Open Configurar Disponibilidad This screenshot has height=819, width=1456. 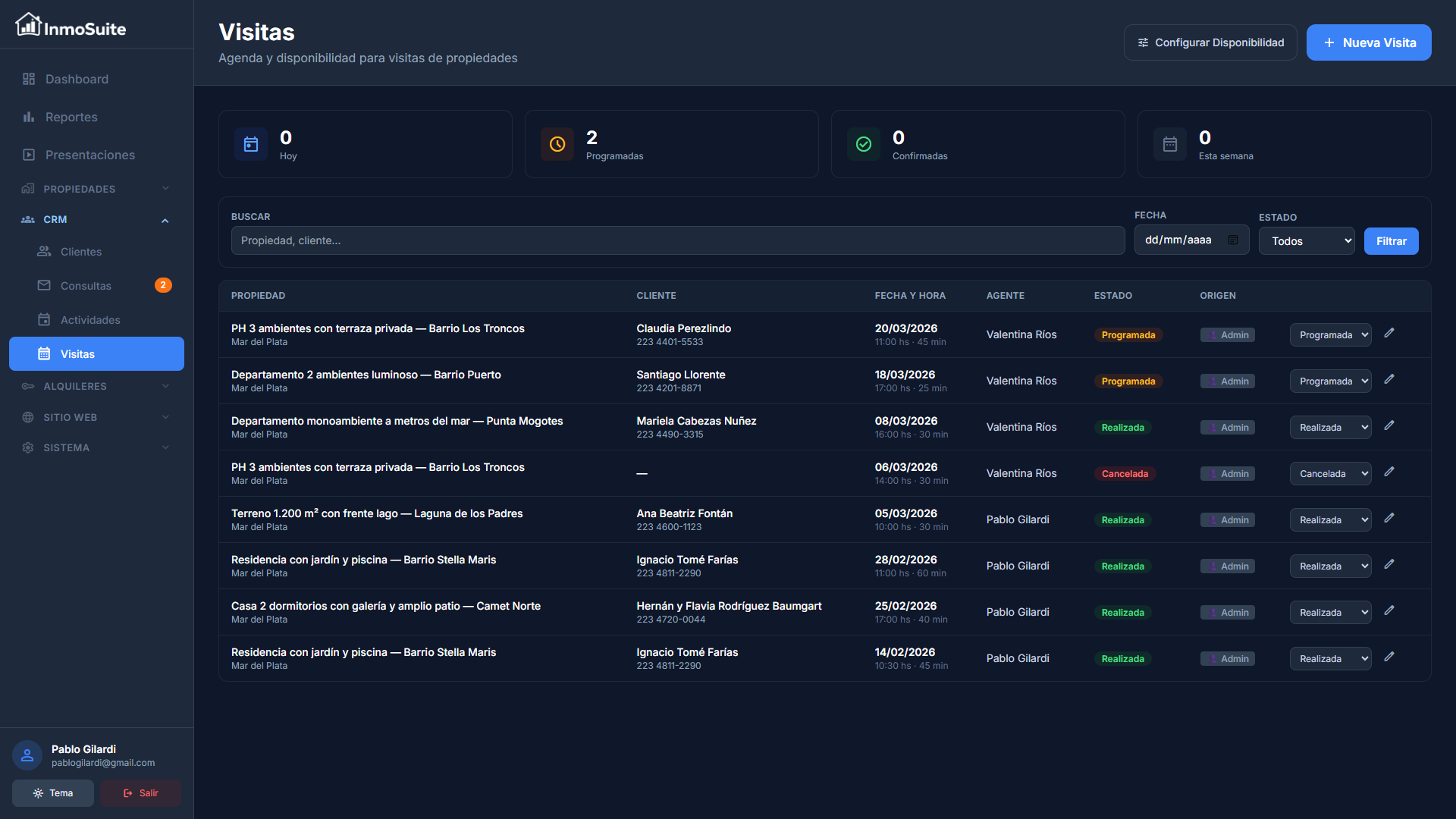click(1210, 42)
